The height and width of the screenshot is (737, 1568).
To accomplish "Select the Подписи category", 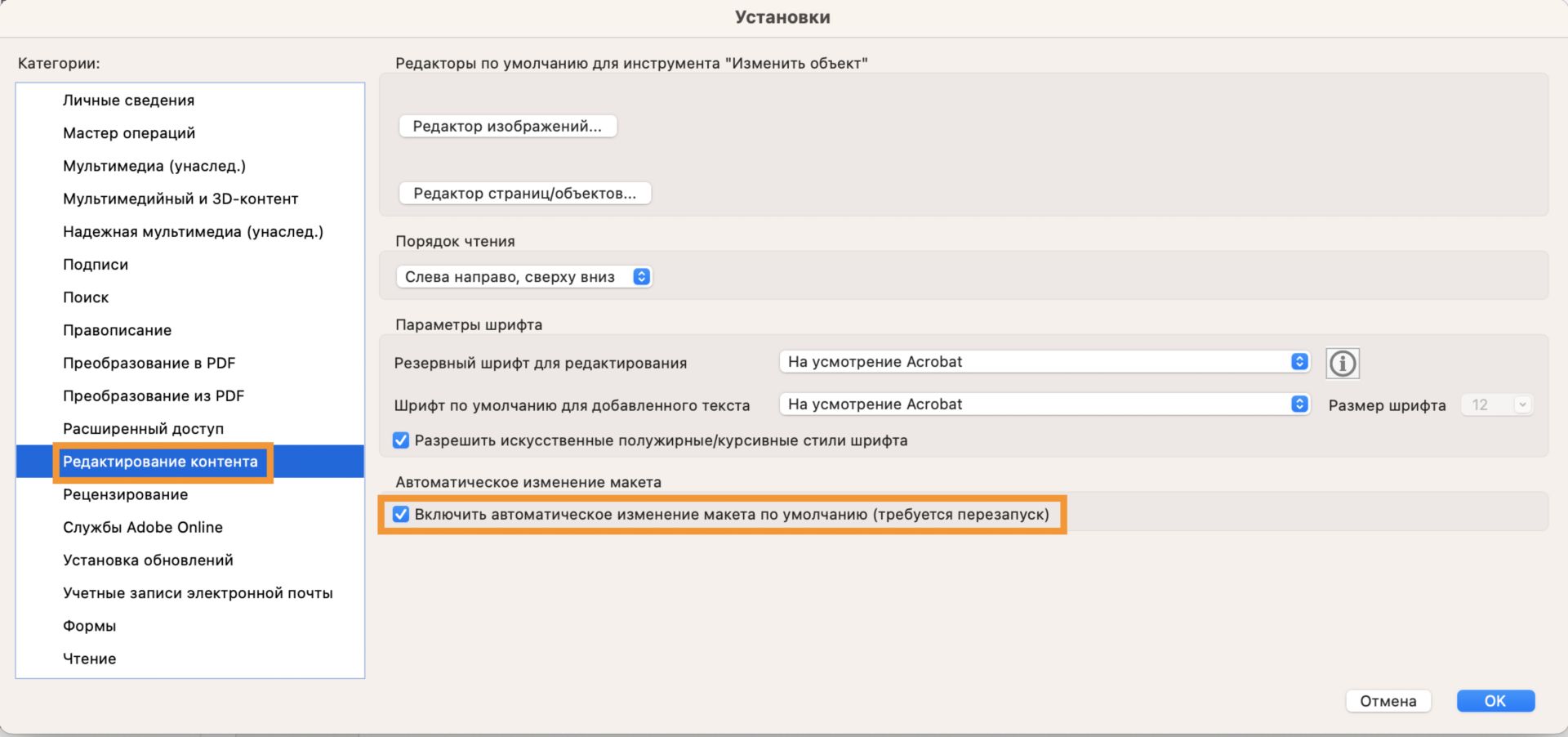I will (96, 264).
